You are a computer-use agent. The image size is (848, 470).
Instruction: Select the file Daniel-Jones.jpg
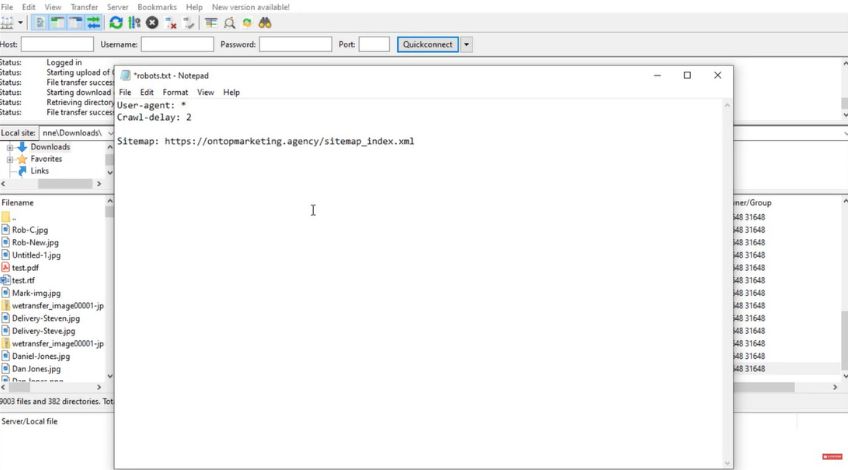click(41, 356)
